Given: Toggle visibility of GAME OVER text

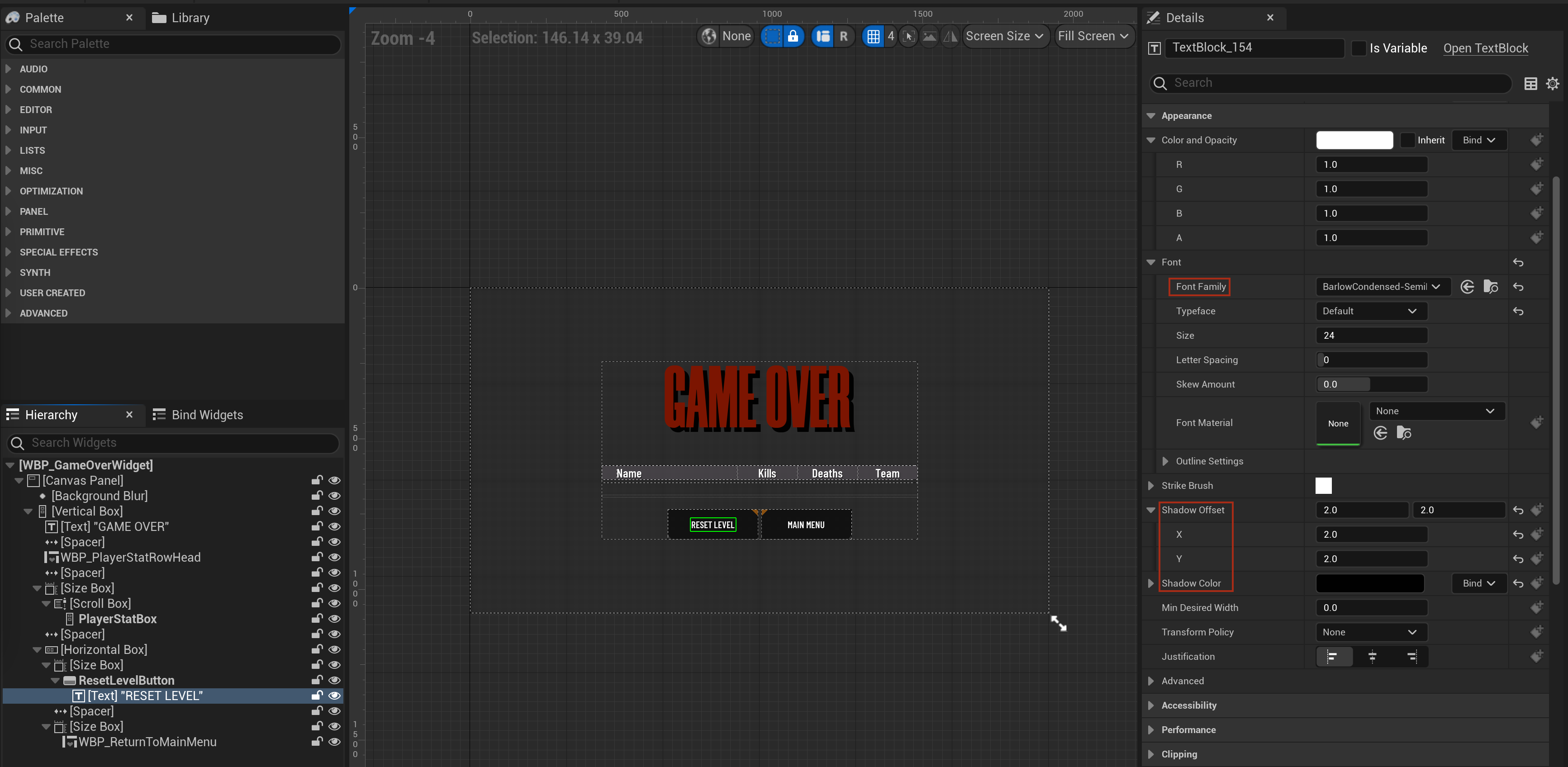Looking at the screenshot, I should click(x=334, y=526).
